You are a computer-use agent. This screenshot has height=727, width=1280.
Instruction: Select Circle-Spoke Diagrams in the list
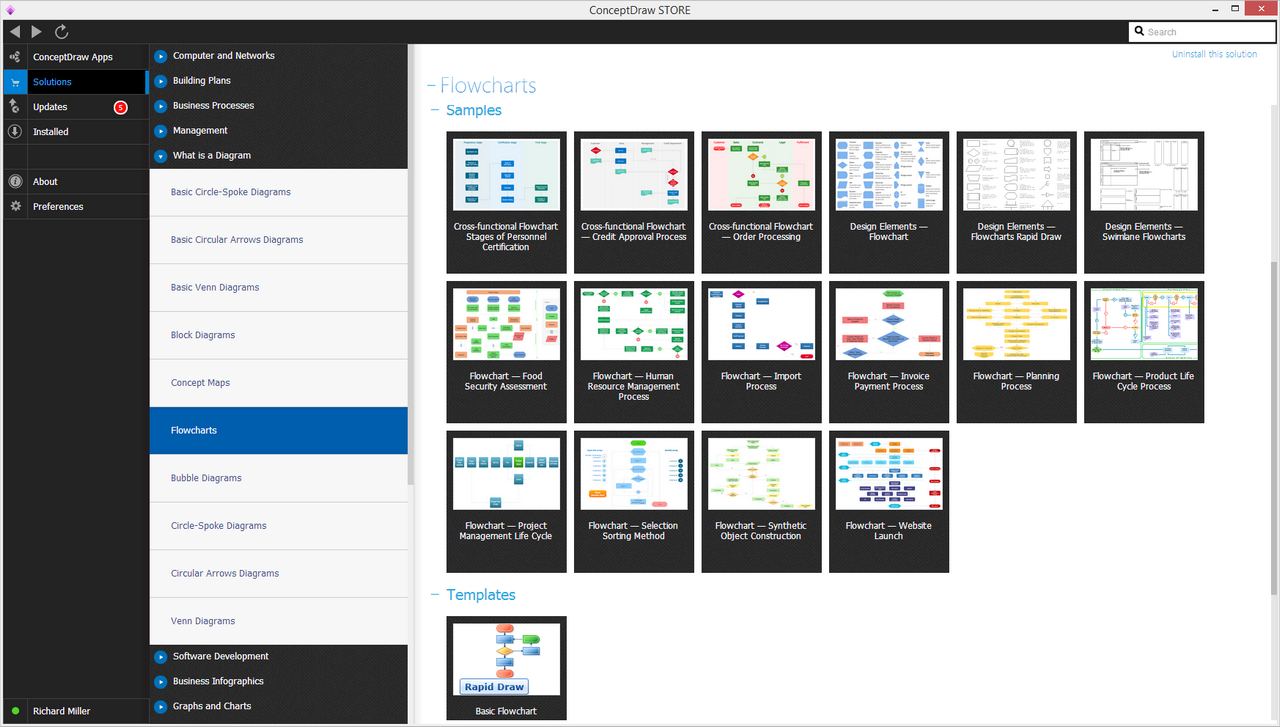pos(279,526)
